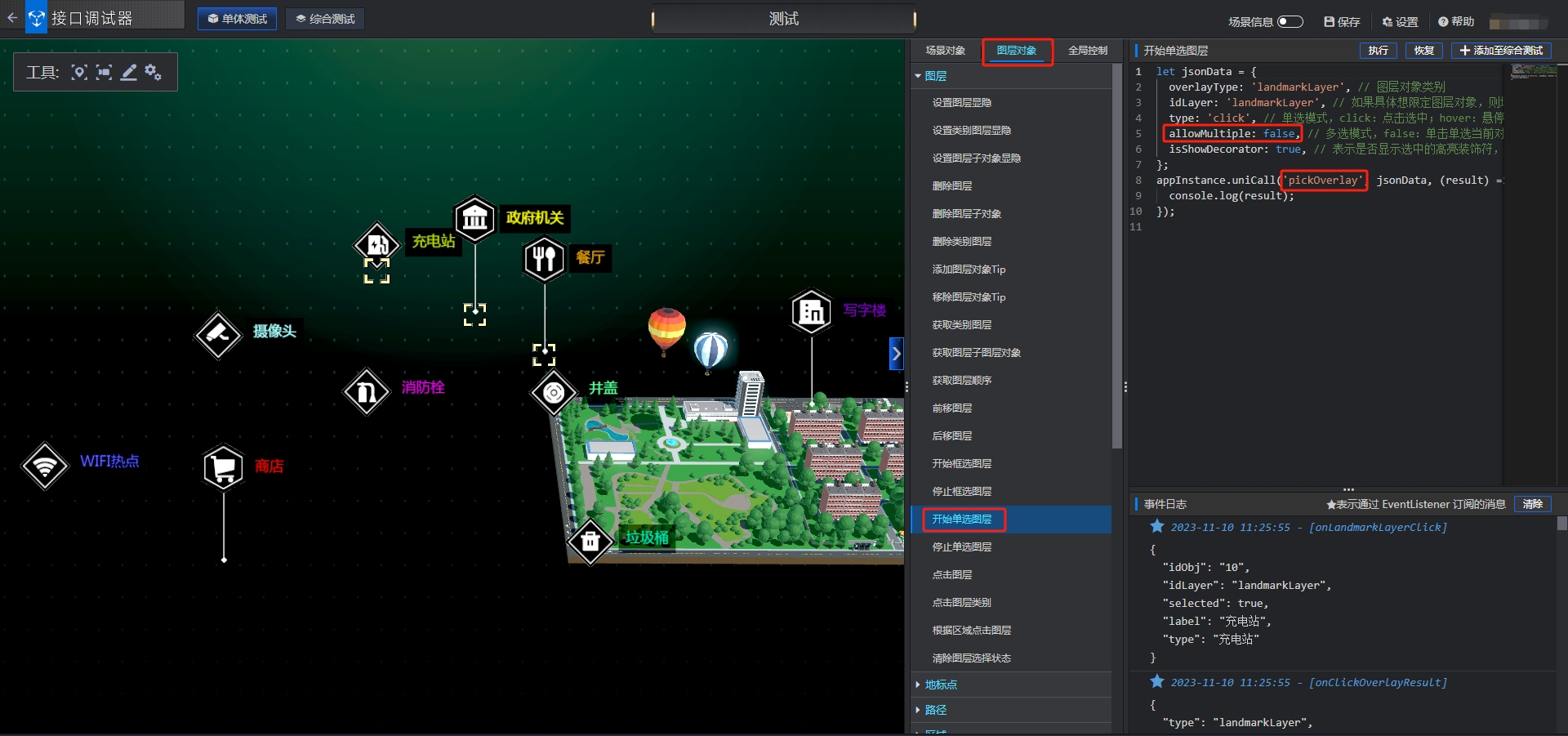This screenshot has height=736, width=1568.
Task: Switch to the 全局控制 tab
Action: [1088, 51]
